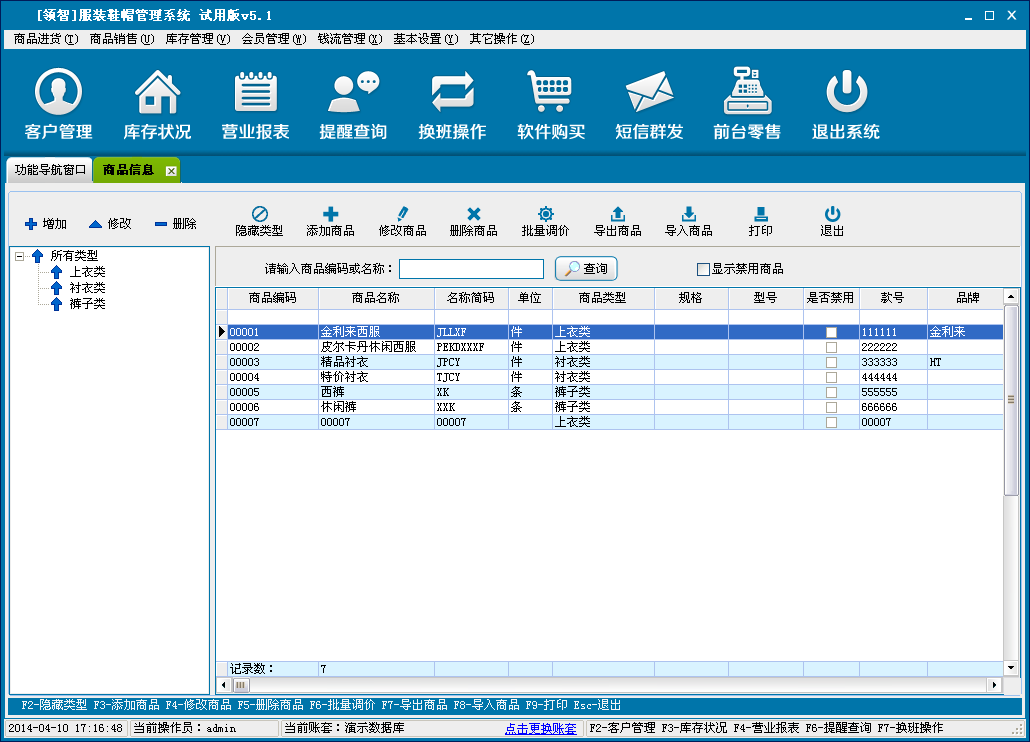Select 衬衣类 in the category tree
The width and height of the screenshot is (1030, 742).
click(87, 288)
